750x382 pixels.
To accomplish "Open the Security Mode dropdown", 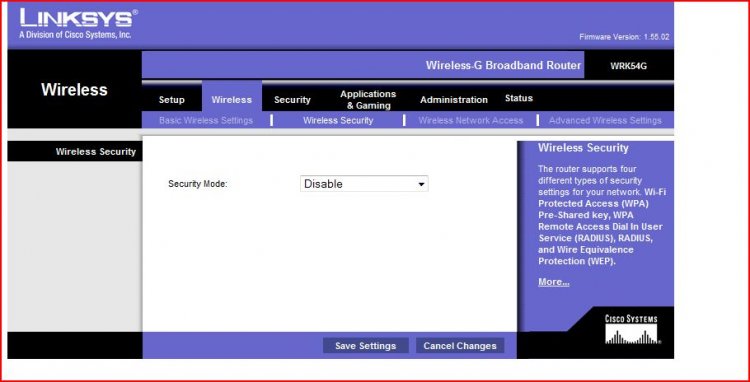I will [364, 184].
